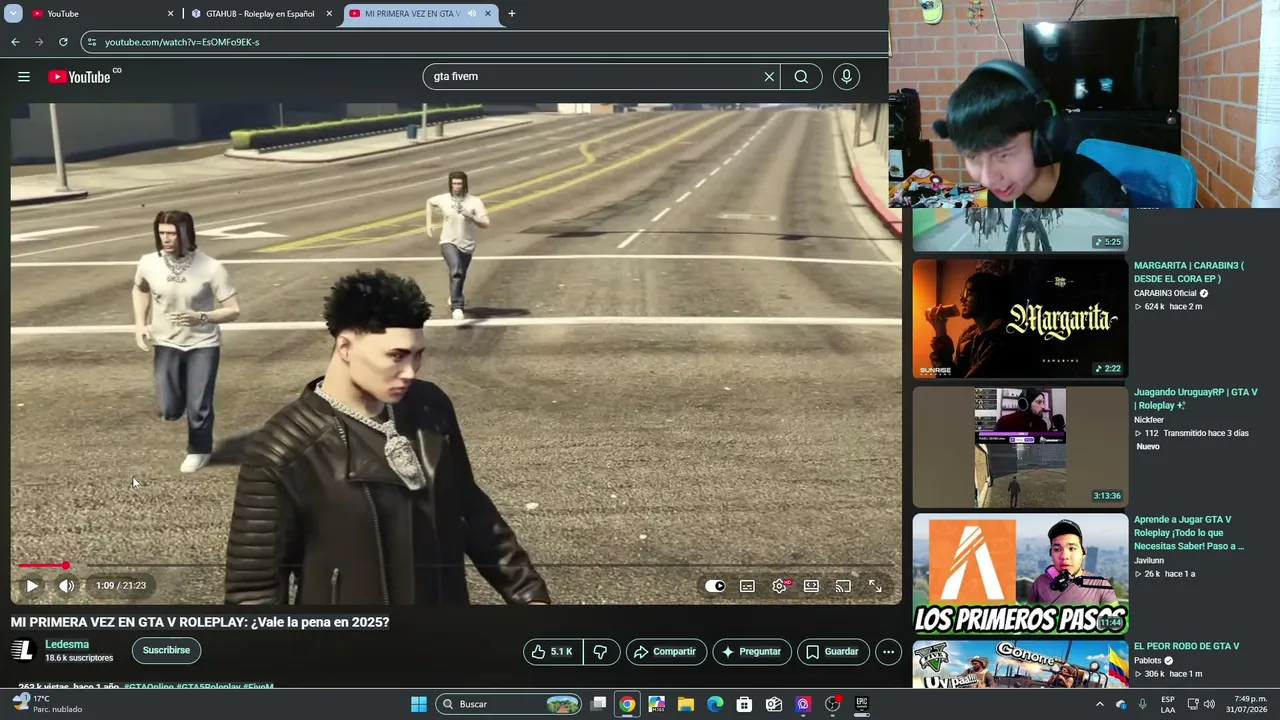Run search with the magnifier button
Image resolution: width=1280 pixels, height=720 pixels.
[801, 77]
